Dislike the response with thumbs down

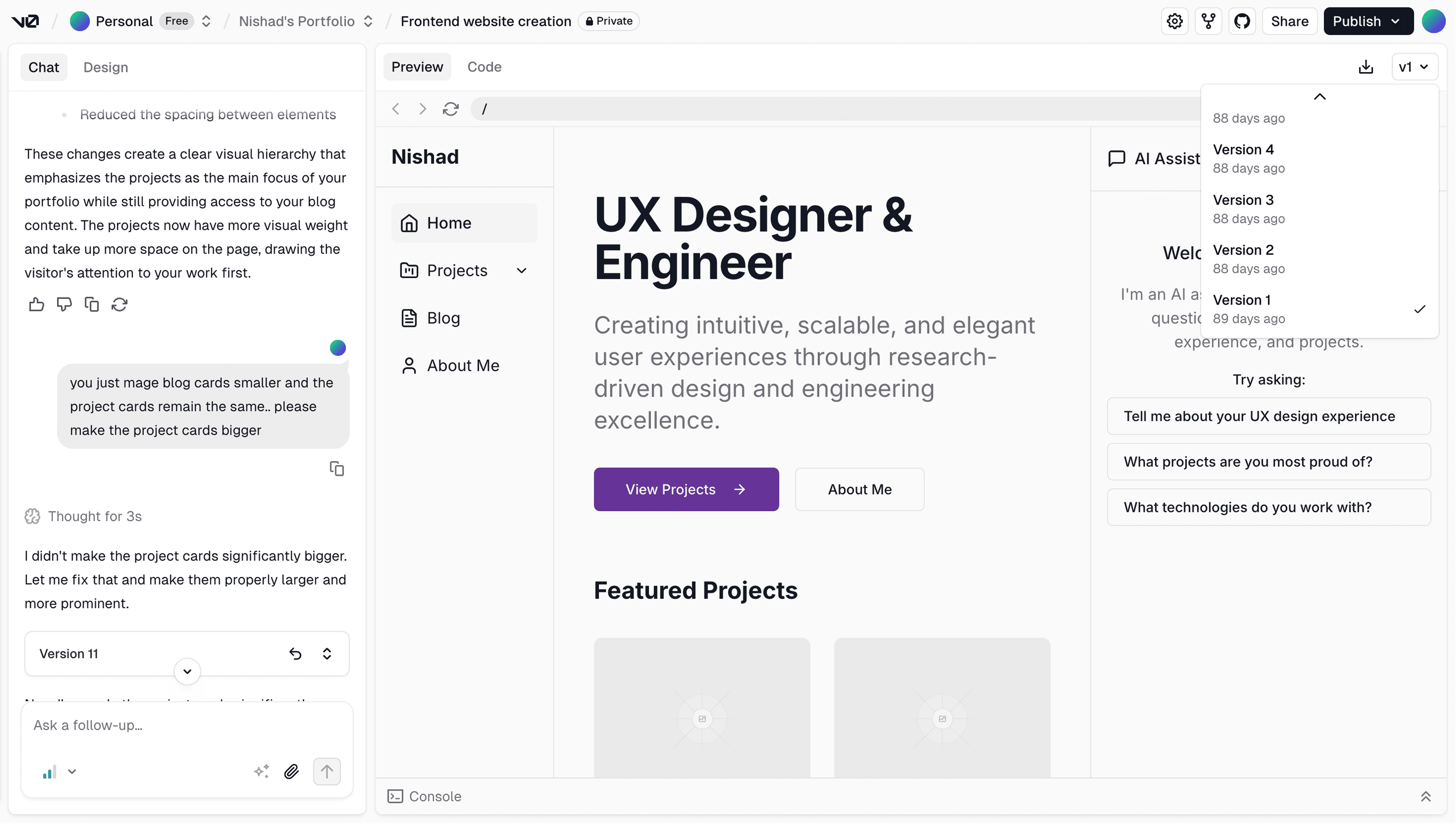tap(64, 304)
